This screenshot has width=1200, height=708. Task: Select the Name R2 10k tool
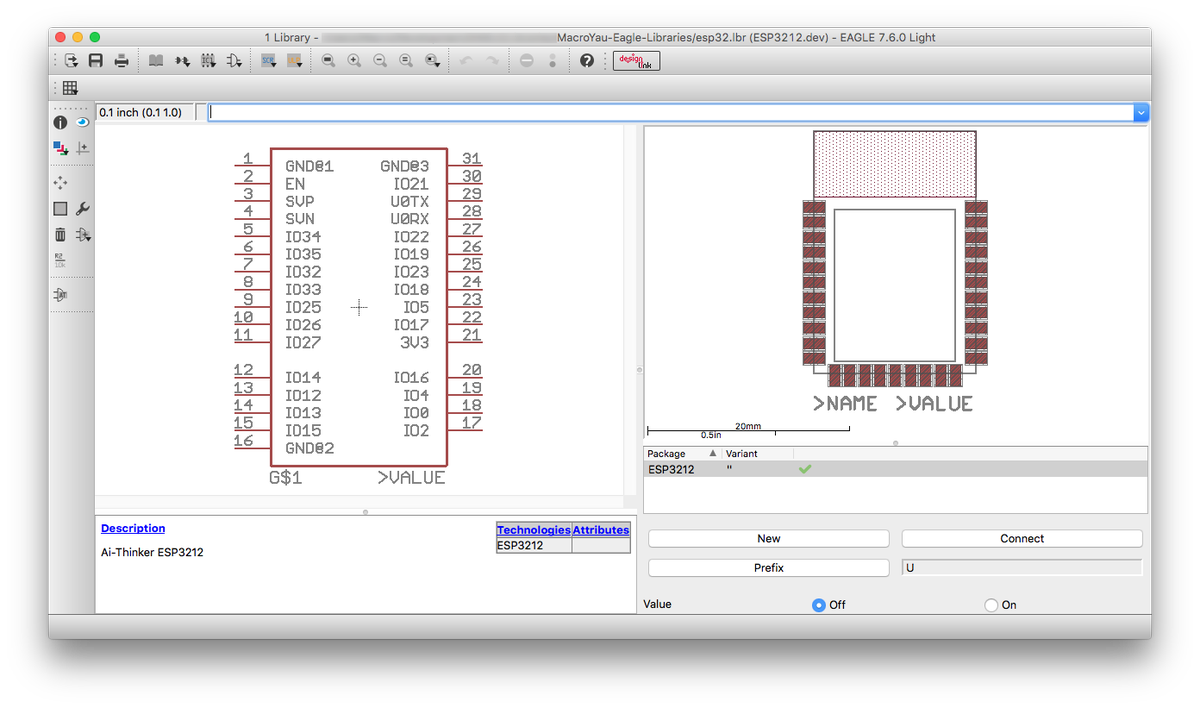pos(60,261)
